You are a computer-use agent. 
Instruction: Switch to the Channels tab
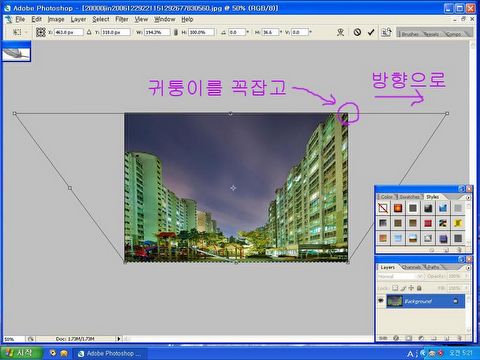(411, 267)
